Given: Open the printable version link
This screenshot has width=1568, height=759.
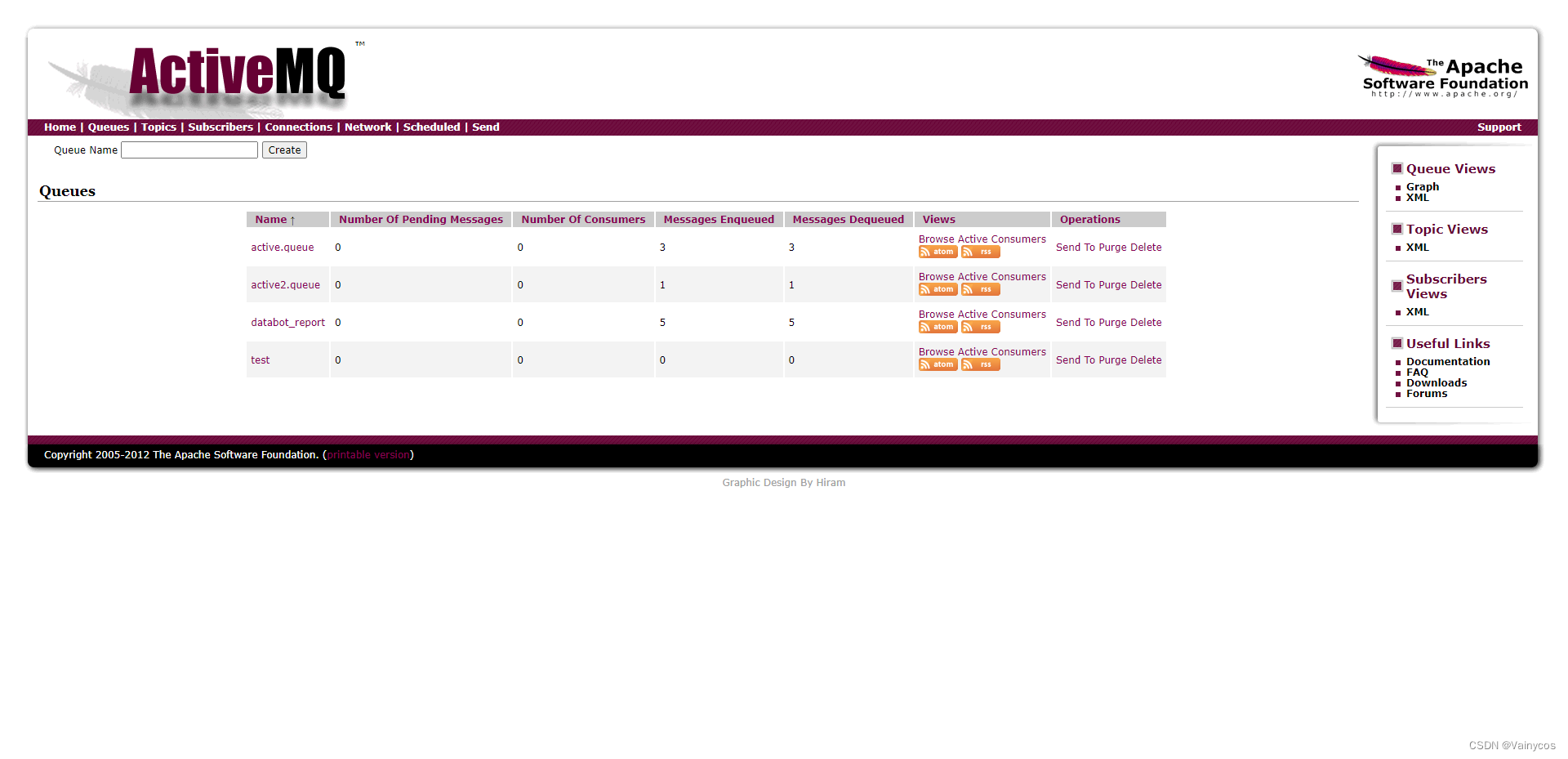Looking at the screenshot, I should coord(368,455).
